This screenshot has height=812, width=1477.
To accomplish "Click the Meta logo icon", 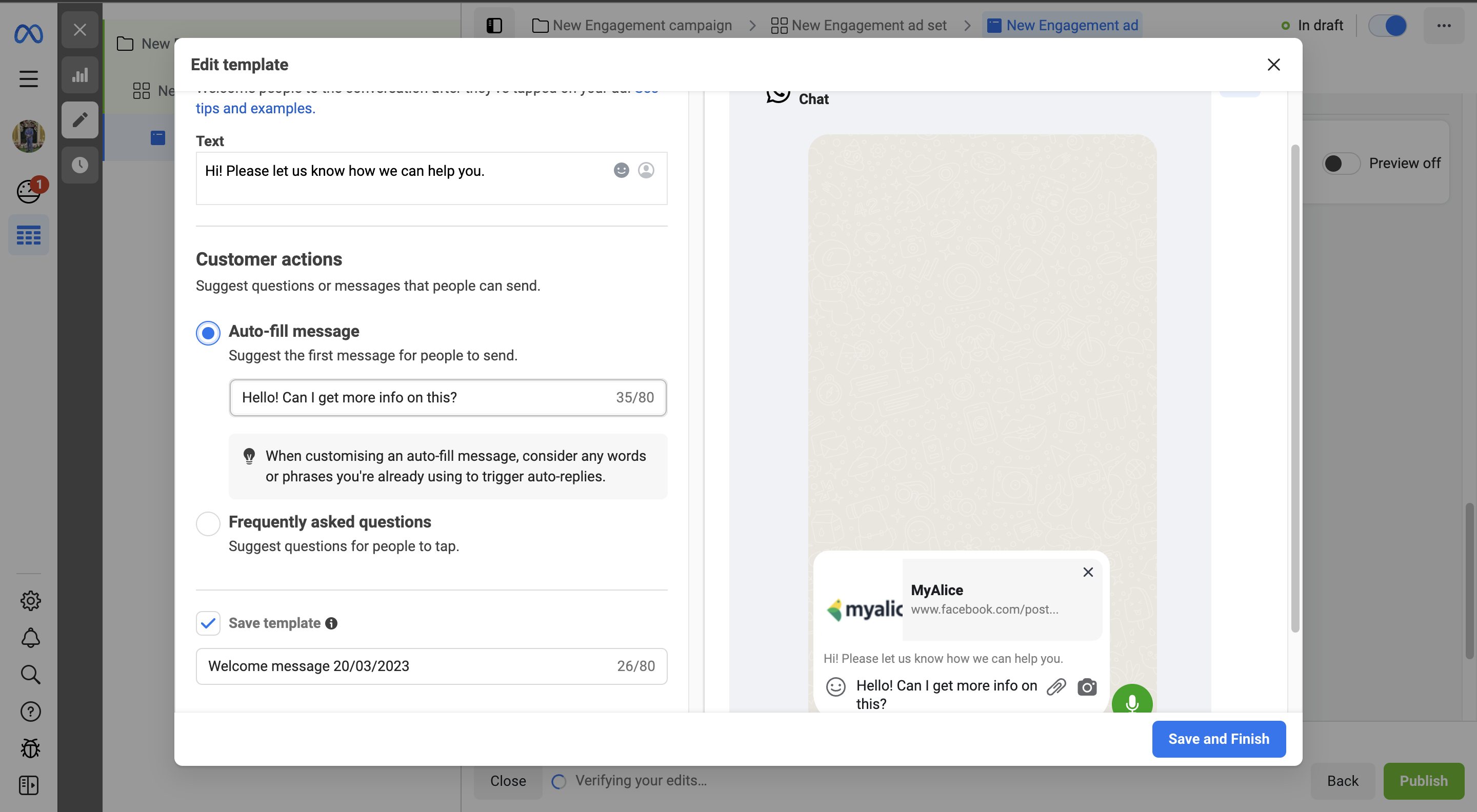I will click(29, 34).
